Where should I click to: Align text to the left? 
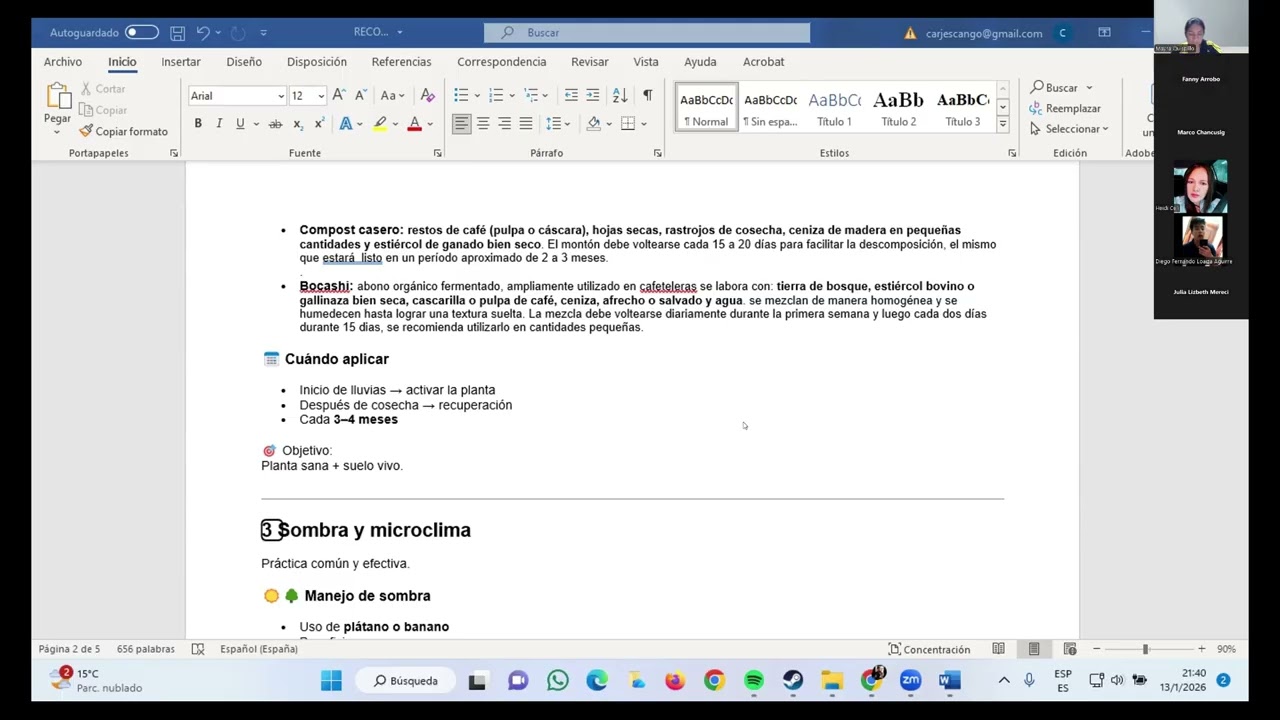[x=461, y=124]
